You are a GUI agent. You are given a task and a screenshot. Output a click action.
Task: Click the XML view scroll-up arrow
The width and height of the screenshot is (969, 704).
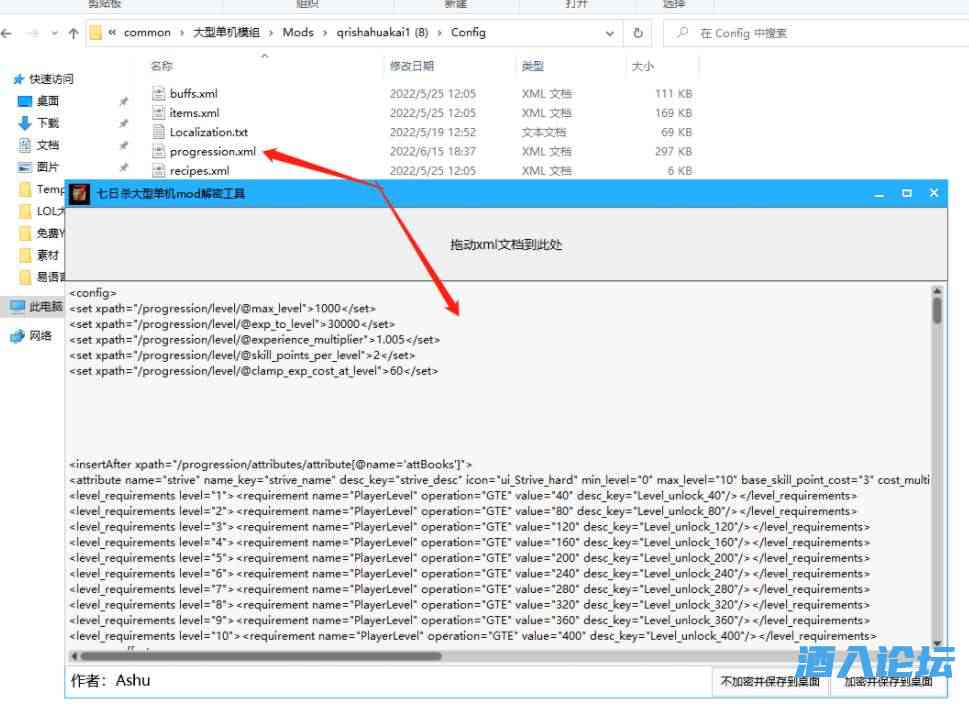tap(937, 291)
